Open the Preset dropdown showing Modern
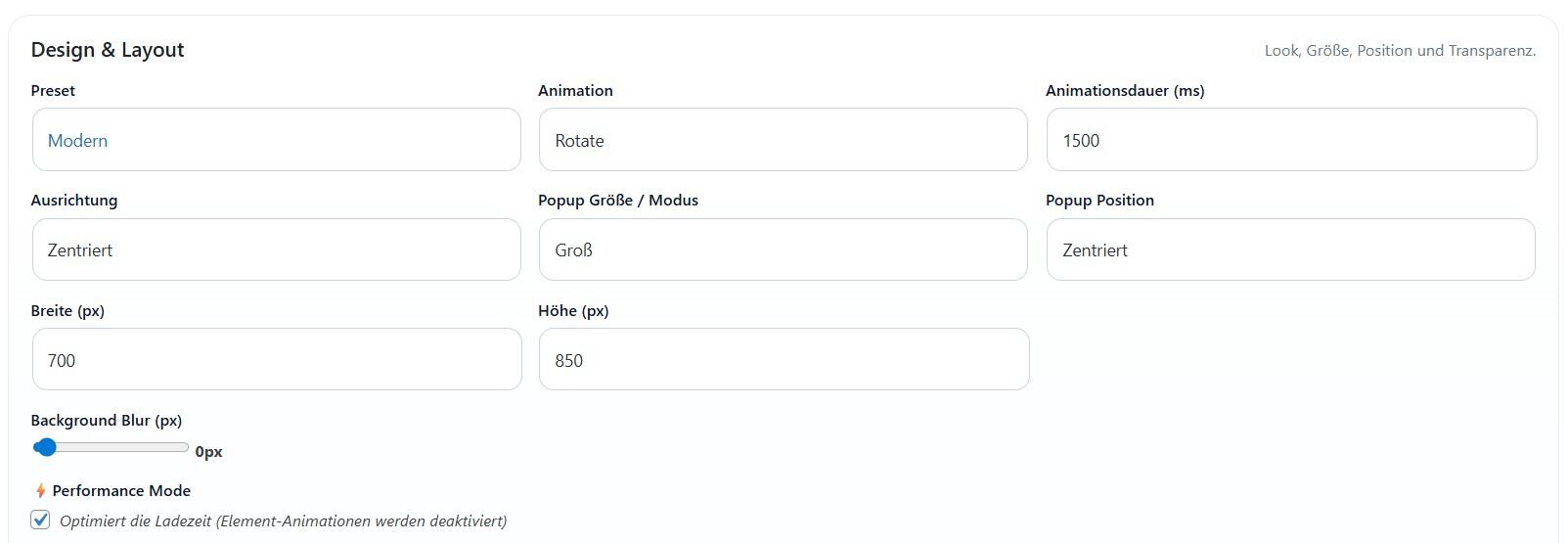Viewport: 1568px width, 543px height. pos(276,140)
